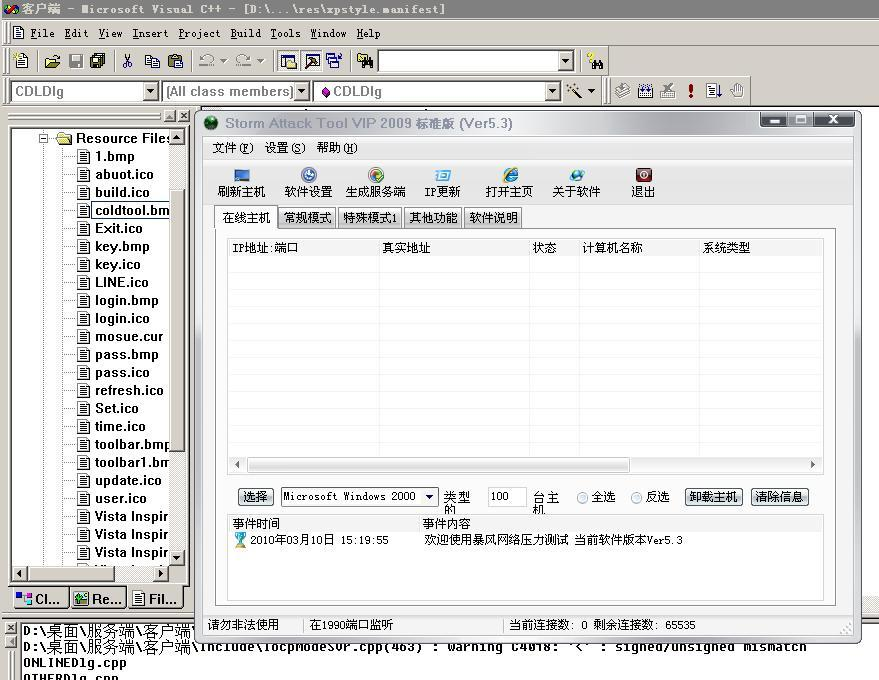The image size is (879, 680).
Task: Run the program with the red exclamation icon
Action: coord(691,91)
